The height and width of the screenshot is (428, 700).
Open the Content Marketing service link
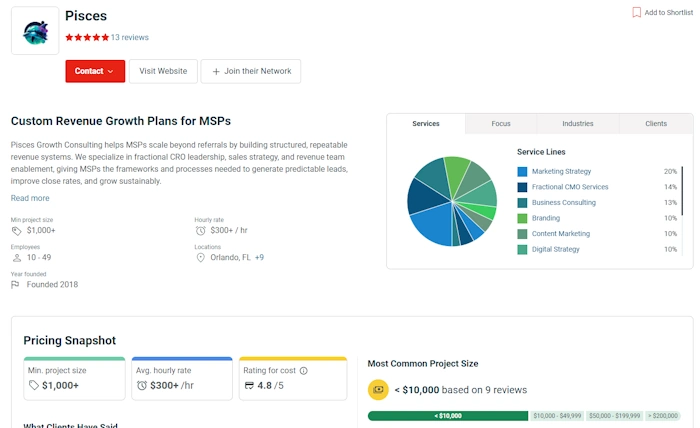coord(561,234)
